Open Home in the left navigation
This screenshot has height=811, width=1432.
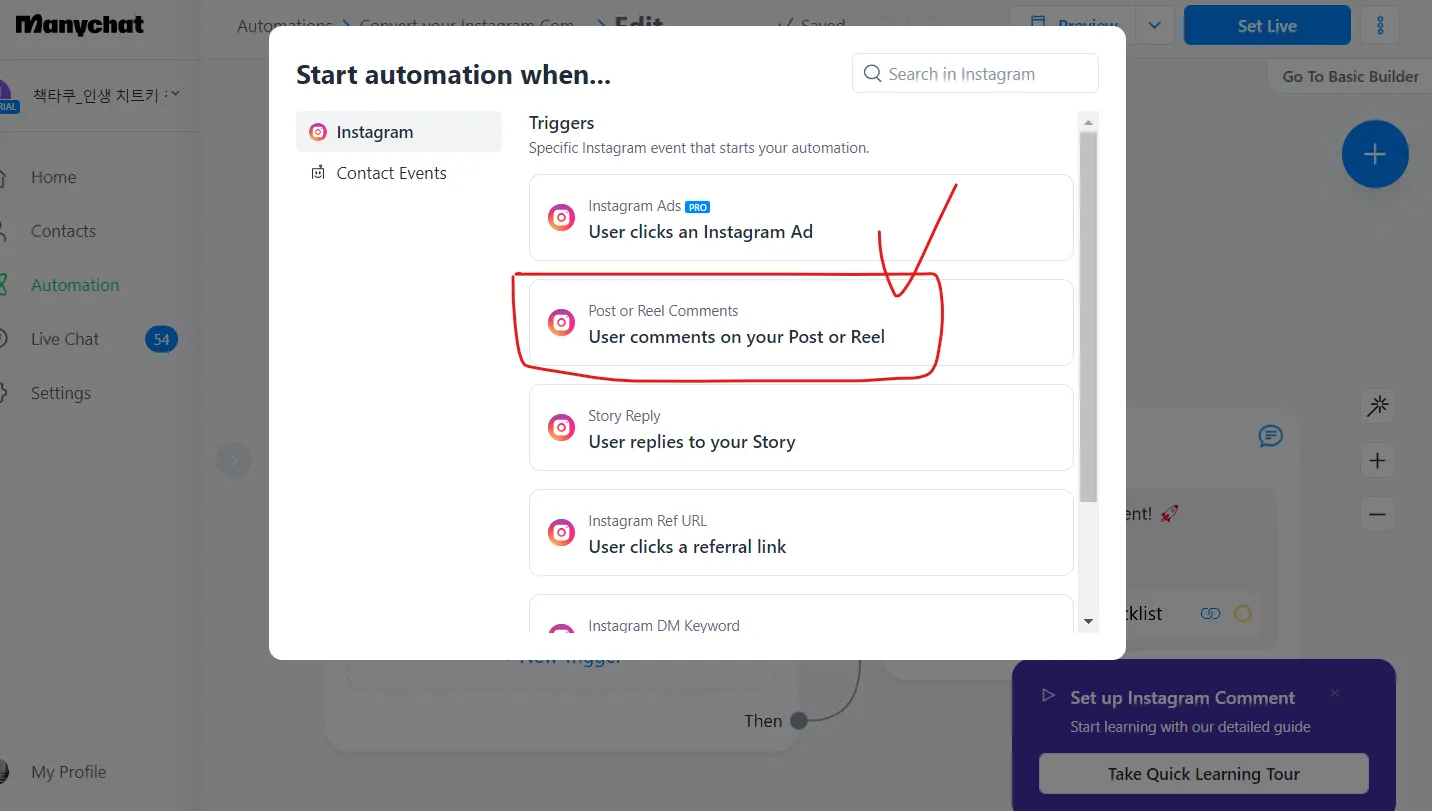pos(53,177)
